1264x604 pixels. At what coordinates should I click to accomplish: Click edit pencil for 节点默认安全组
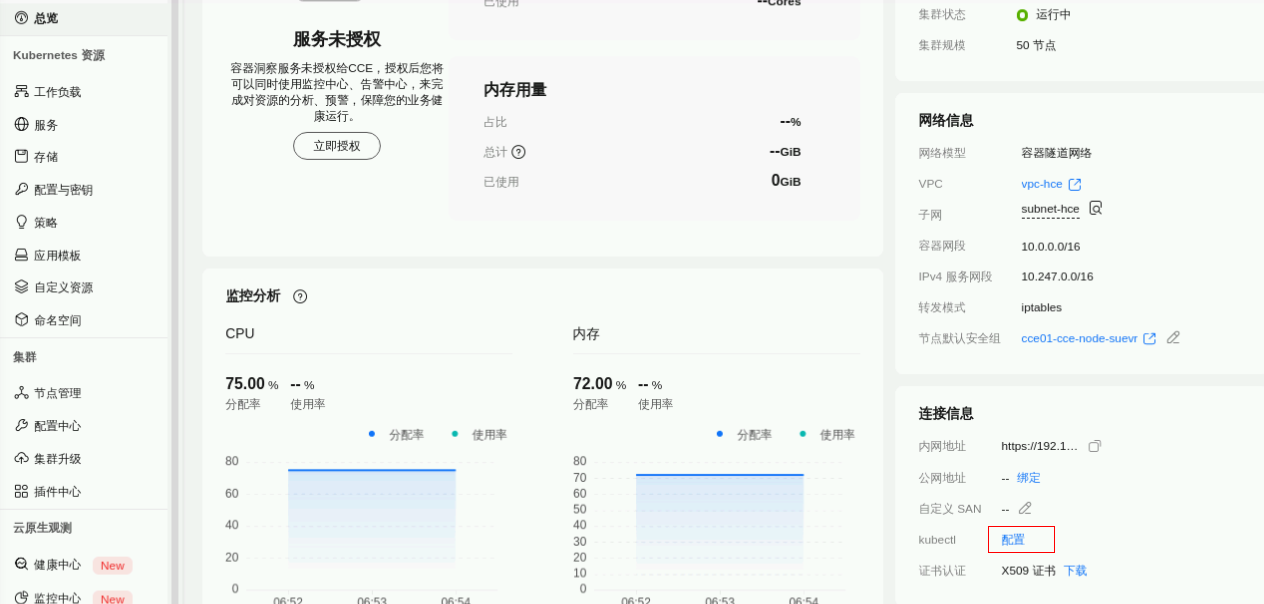[1173, 338]
